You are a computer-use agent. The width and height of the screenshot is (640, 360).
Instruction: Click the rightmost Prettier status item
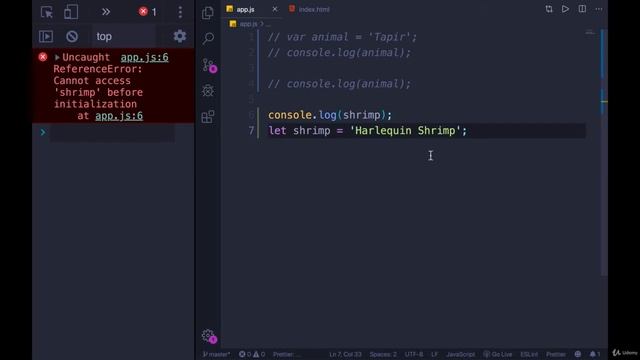(x=556, y=354)
